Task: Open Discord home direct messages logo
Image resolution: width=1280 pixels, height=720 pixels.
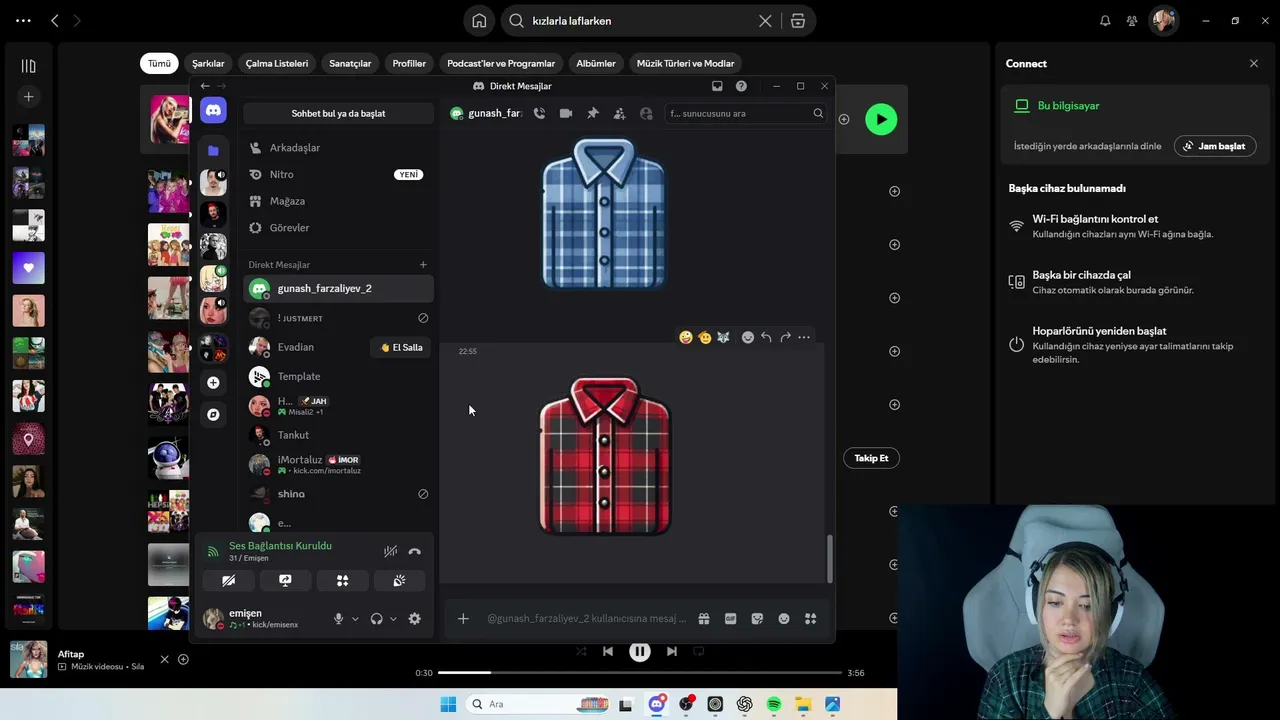Action: (x=213, y=110)
